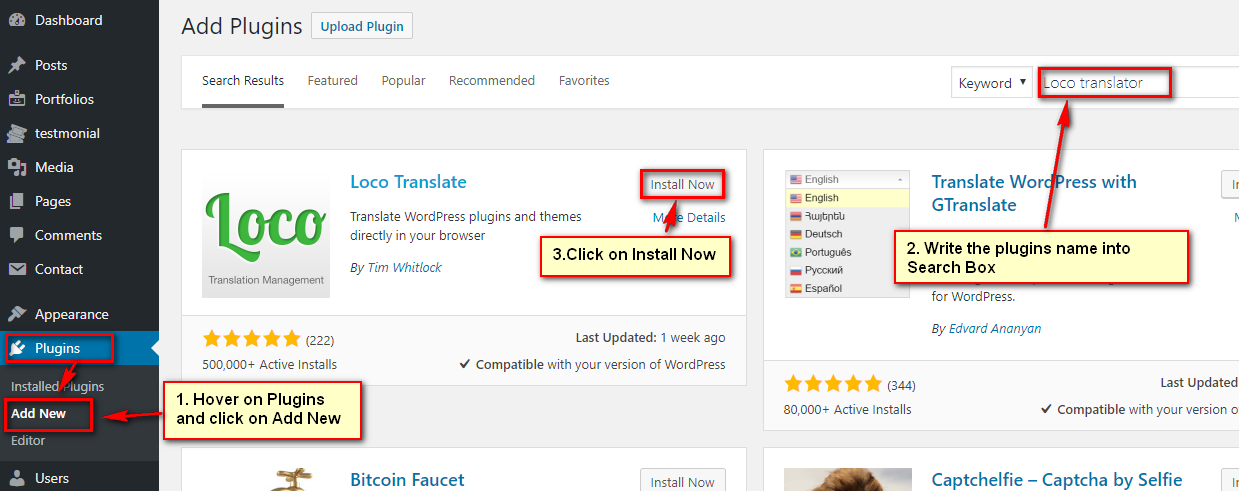
Task: Open the Portfolios sidebar icon
Action: [17, 99]
